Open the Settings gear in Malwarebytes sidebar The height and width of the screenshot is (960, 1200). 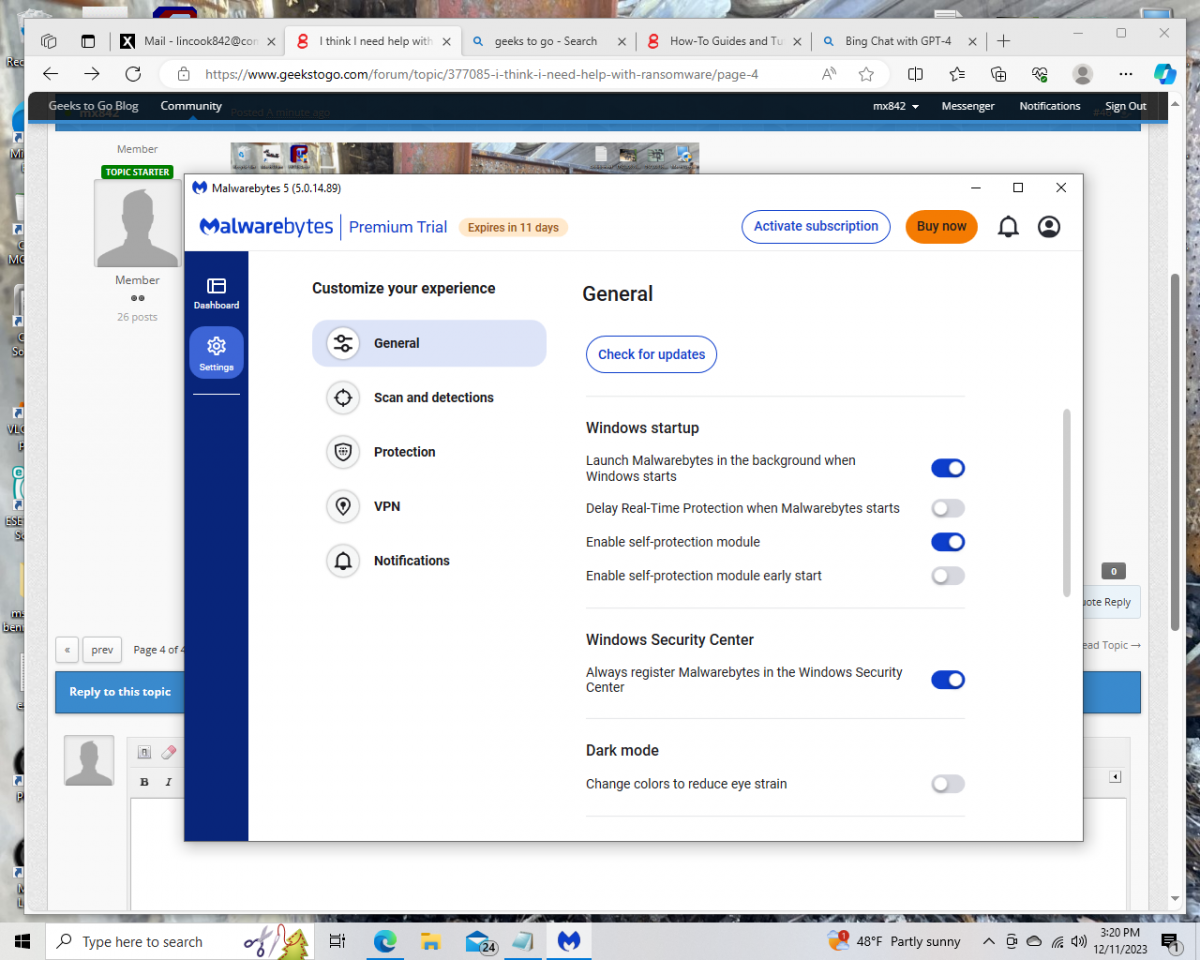pyautogui.click(x=216, y=353)
